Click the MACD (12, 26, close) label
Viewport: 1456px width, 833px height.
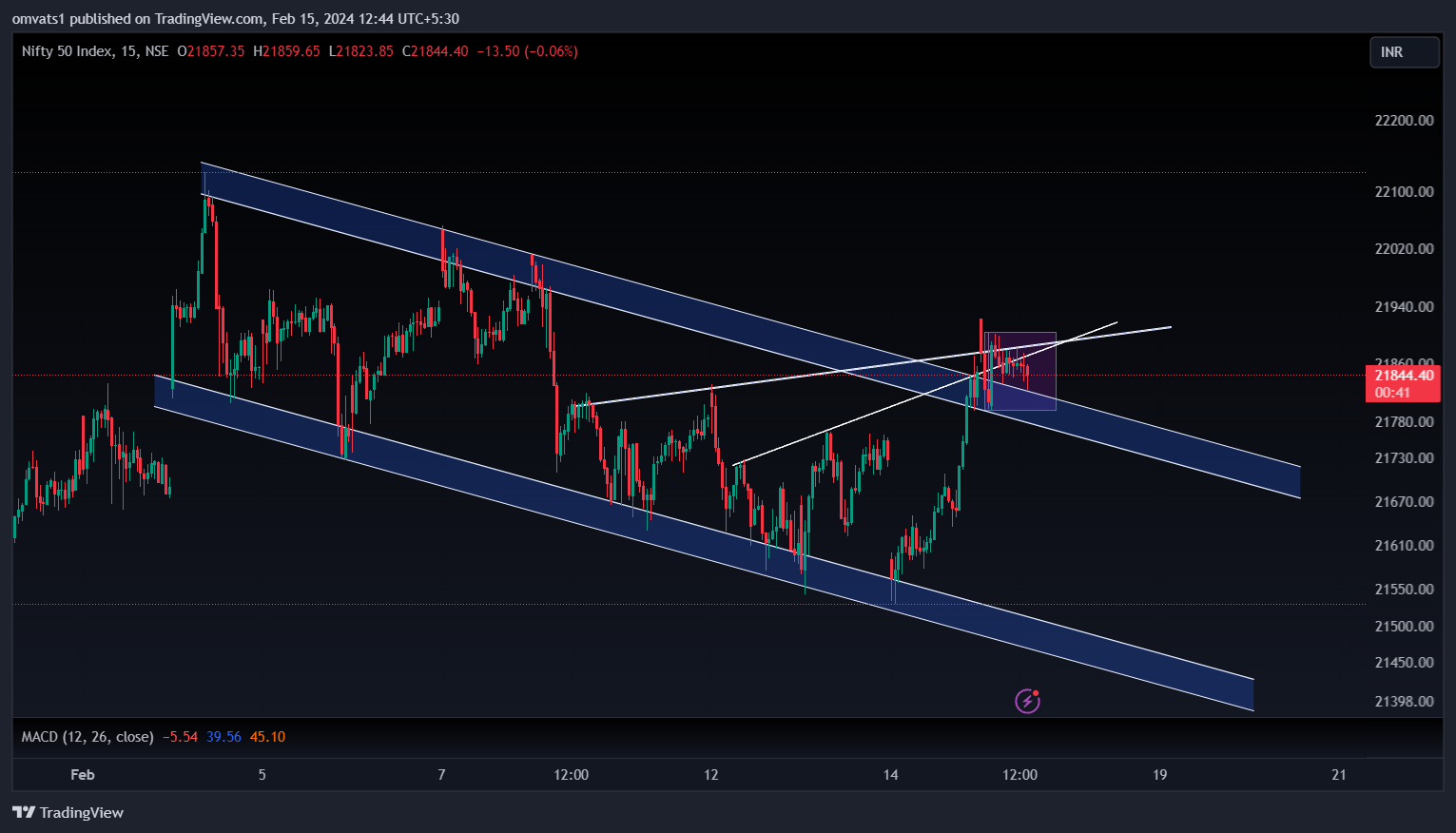tap(87, 737)
